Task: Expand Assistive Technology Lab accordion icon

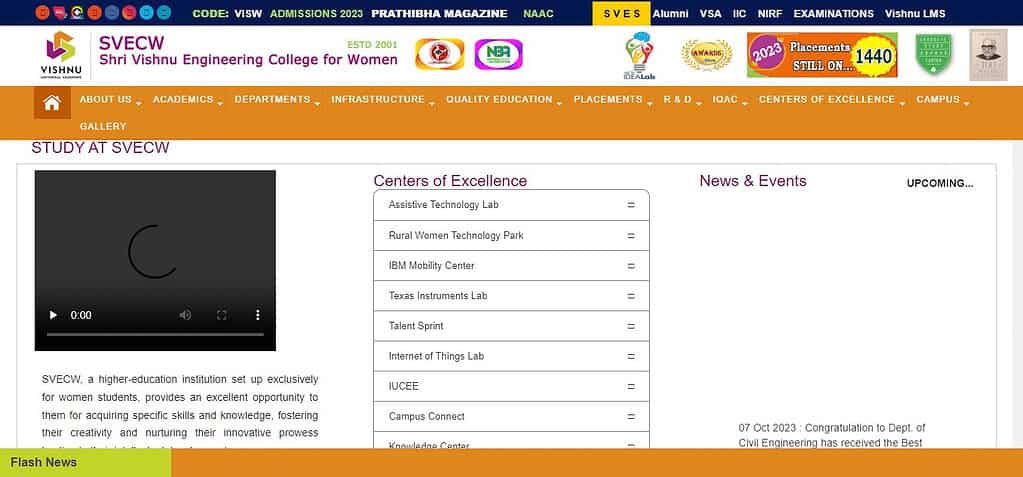Action: click(x=631, y=205)
